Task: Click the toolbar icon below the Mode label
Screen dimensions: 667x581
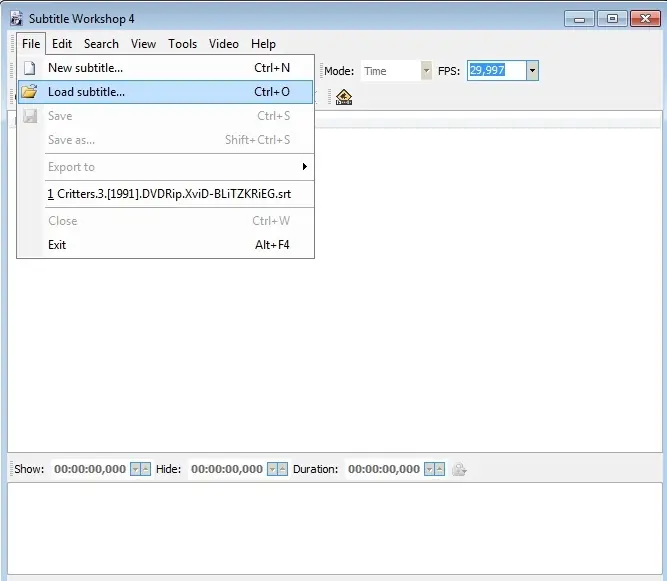Action: click(344, 97)
